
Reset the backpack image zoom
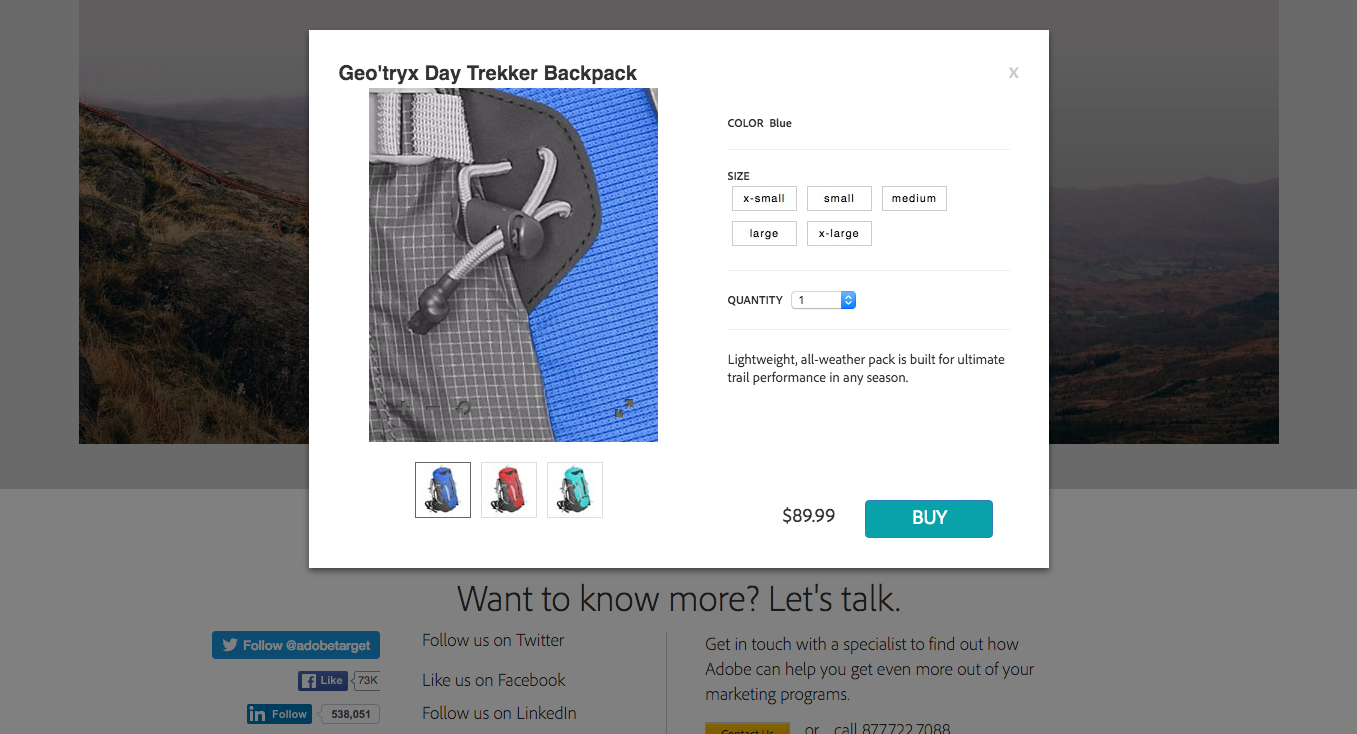click(463, 407)
